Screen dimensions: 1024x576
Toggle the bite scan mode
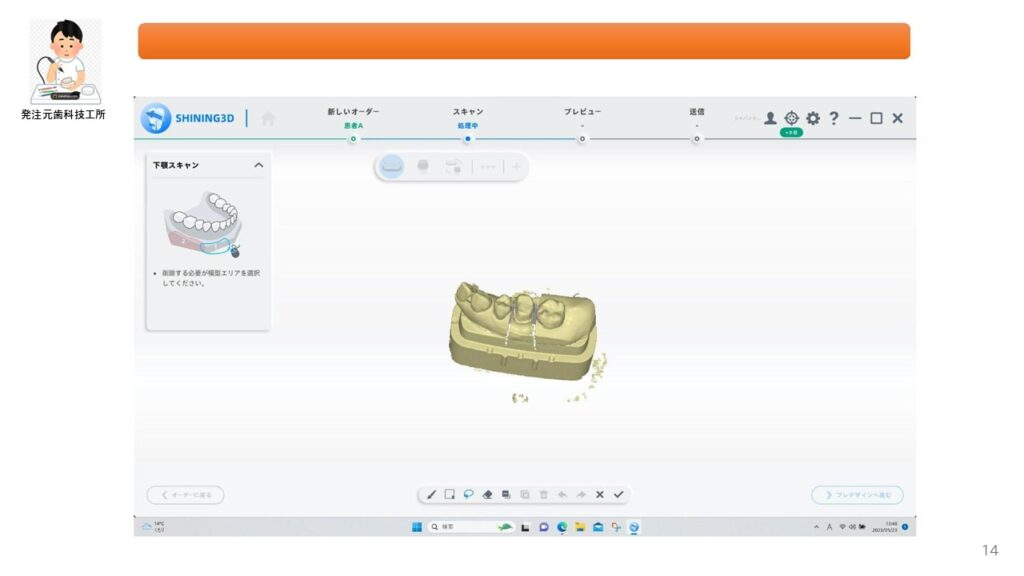453,167
